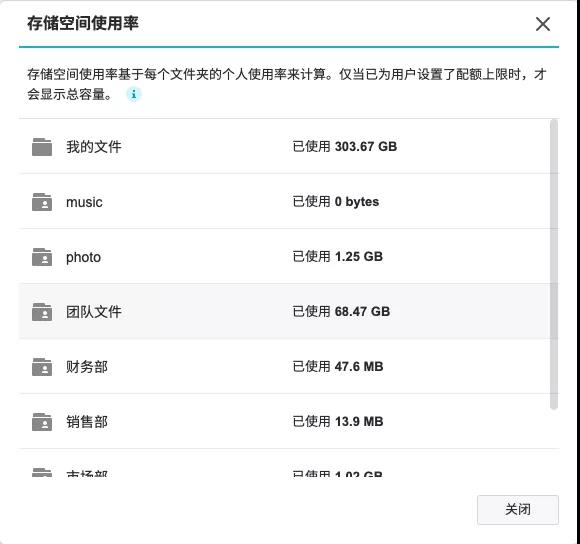Click the 关闭 button
The height and width of the screenshot is (544, 580).
click(x=518, y=510)
